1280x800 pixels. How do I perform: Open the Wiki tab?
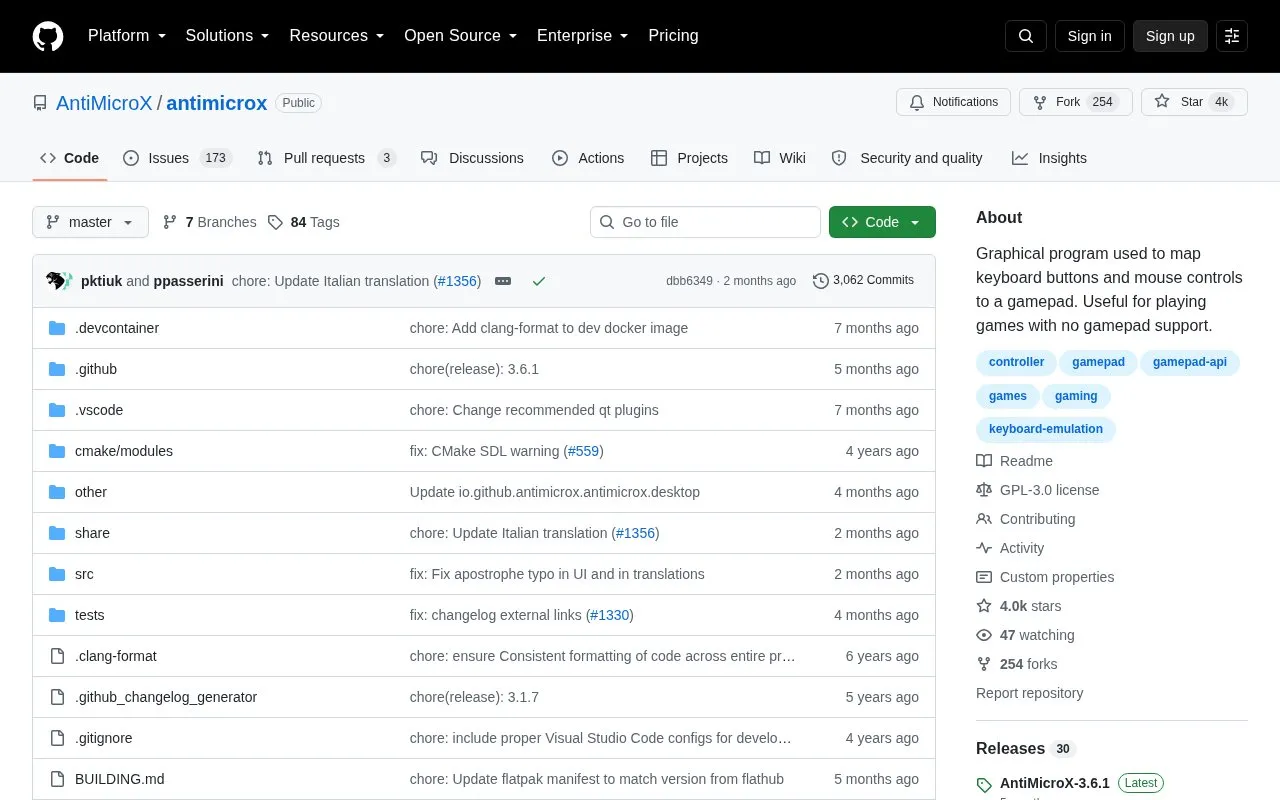780,158
